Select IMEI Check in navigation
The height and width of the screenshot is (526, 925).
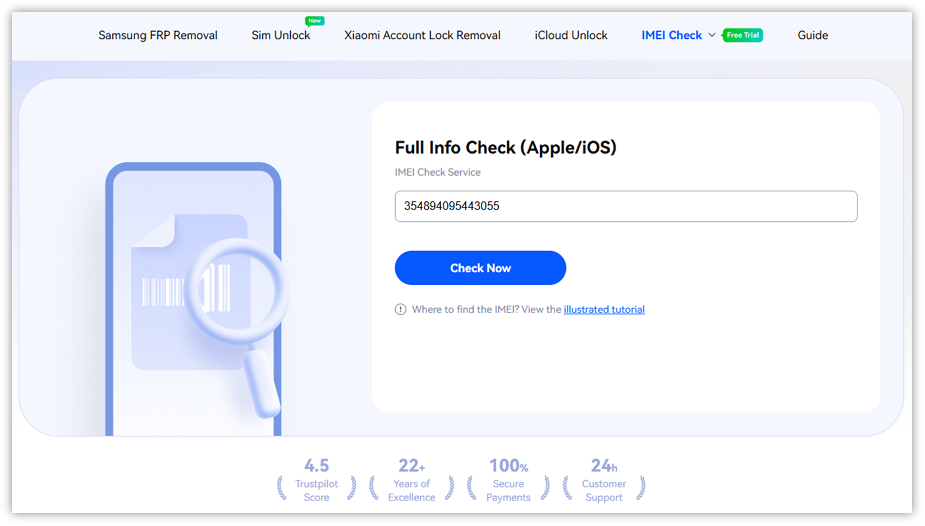(x=671, y=35)
